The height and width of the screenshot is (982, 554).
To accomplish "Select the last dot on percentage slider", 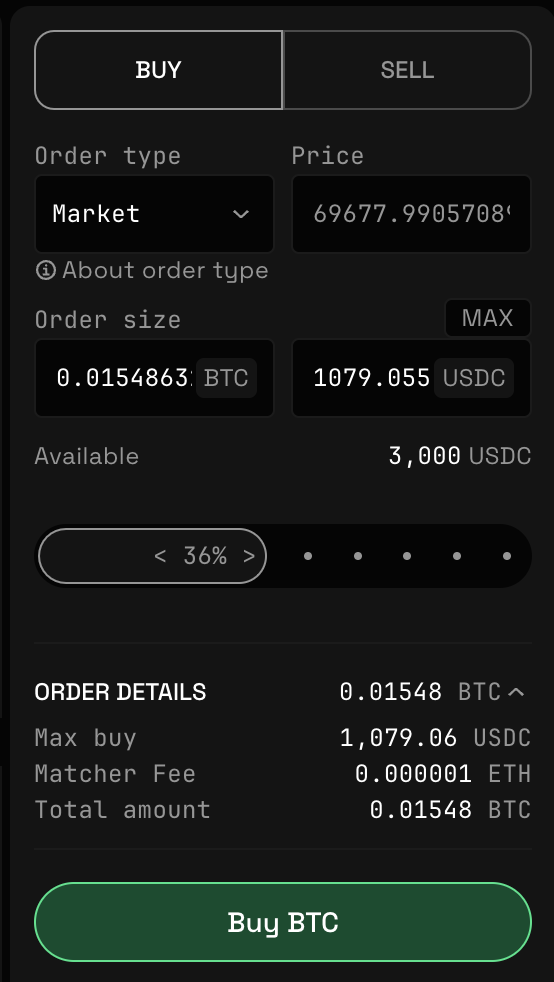I will click(x=506, y=556).
